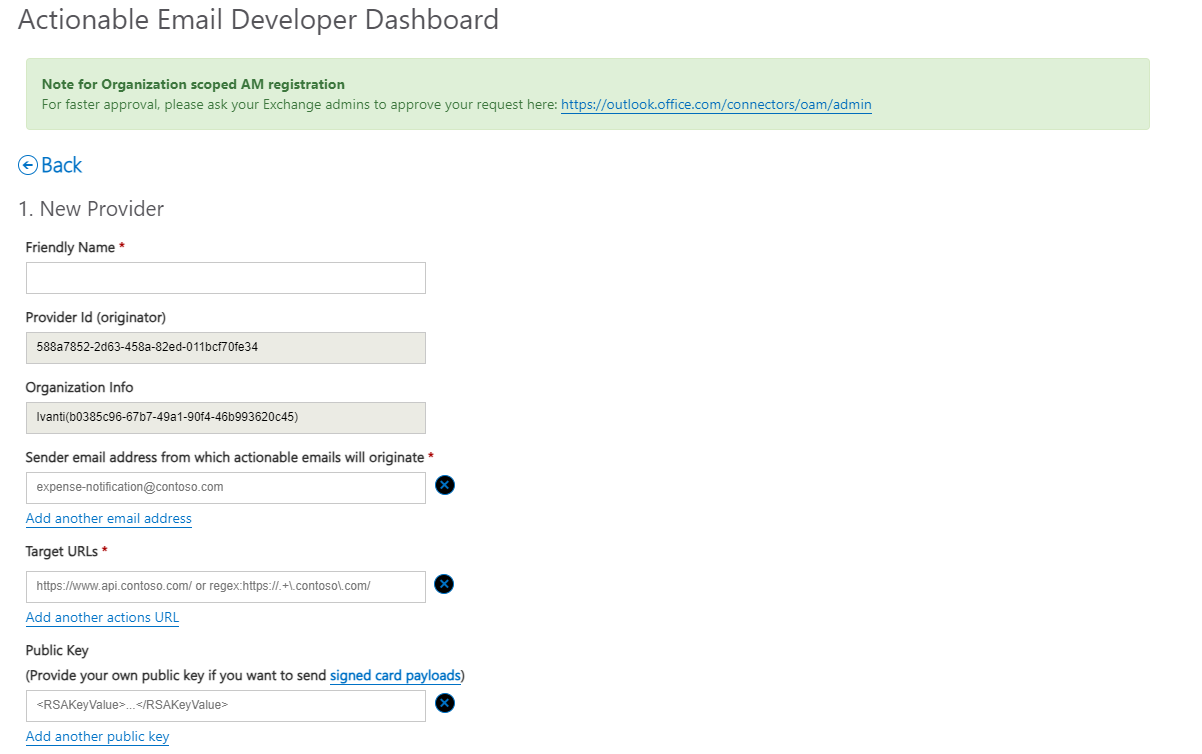Viewport: 1202px width, 754px height.
Task: Remove the Public Key entry
Action: click(445, 704)
